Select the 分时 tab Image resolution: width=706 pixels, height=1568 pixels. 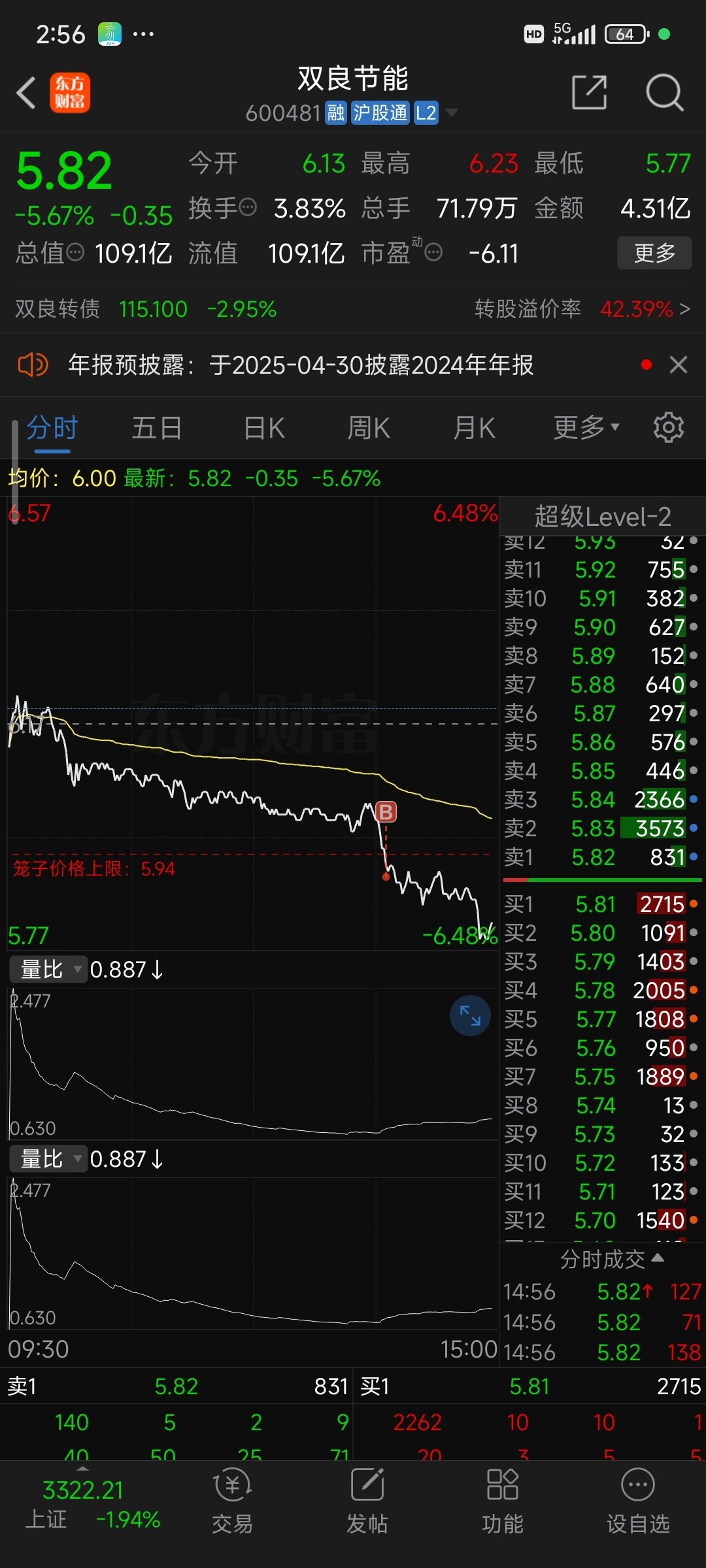[x=52, y=429]
